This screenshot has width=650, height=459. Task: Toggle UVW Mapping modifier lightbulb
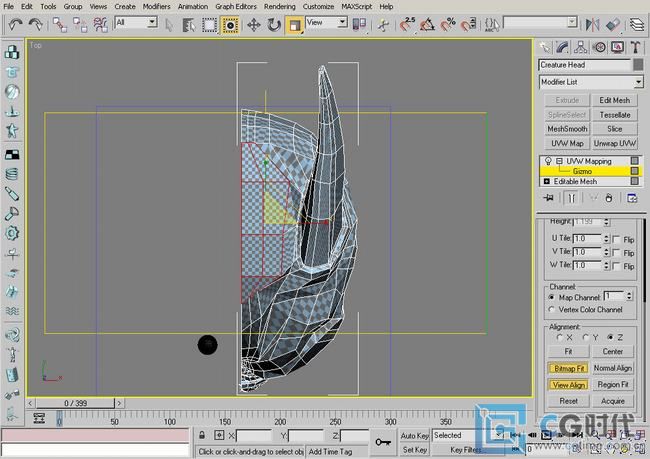(x=548, y=161)
